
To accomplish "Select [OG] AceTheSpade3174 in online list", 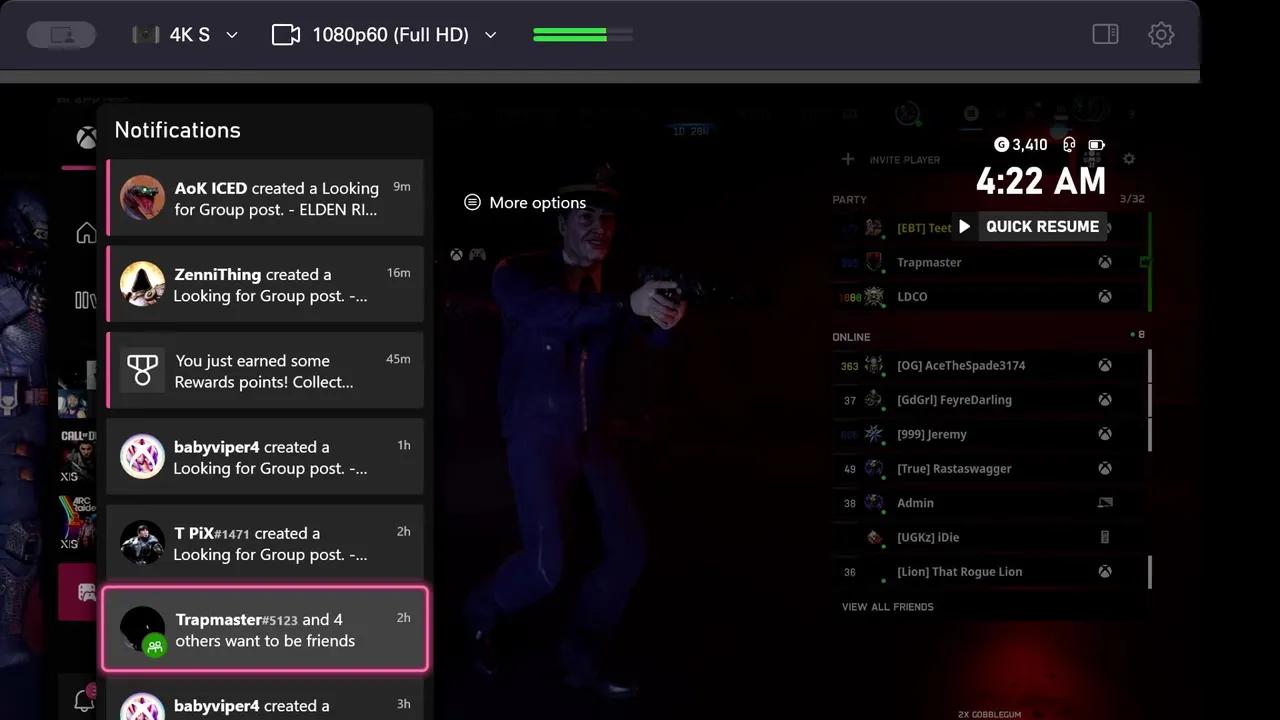I will (x=988, y=366).
